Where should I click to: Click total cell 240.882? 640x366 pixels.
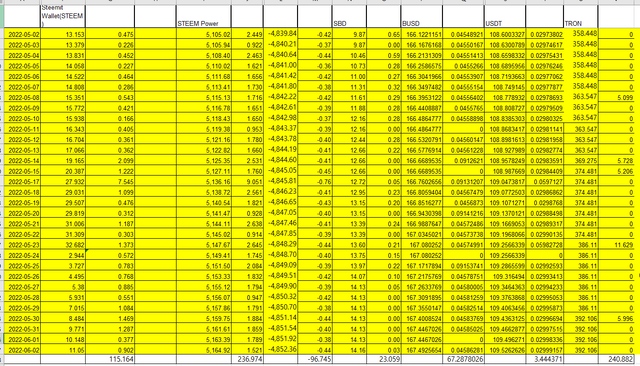617,359
